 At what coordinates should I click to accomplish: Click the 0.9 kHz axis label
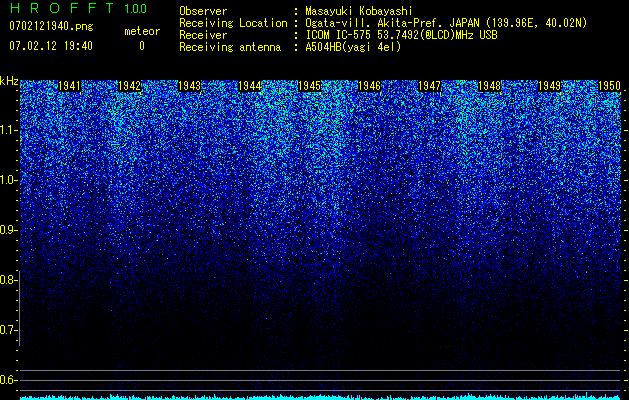(x=8, y=230)
